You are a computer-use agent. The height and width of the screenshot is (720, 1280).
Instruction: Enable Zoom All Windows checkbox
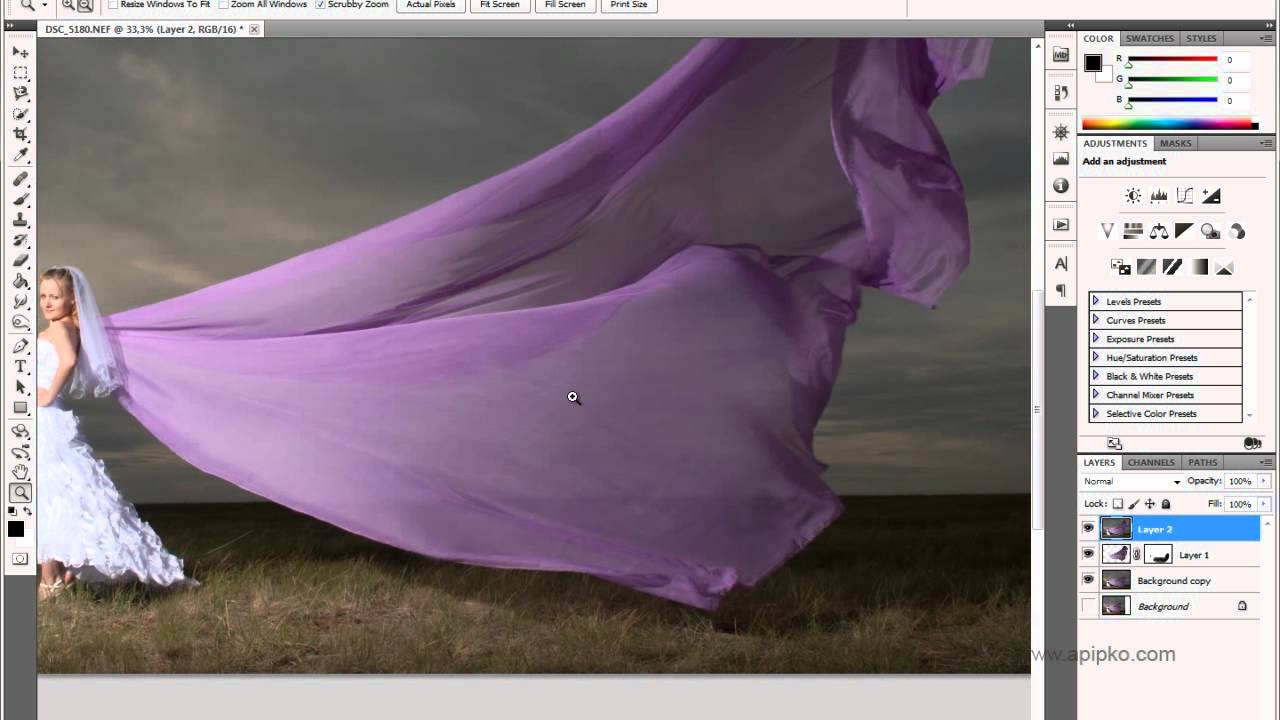(223, 4)
